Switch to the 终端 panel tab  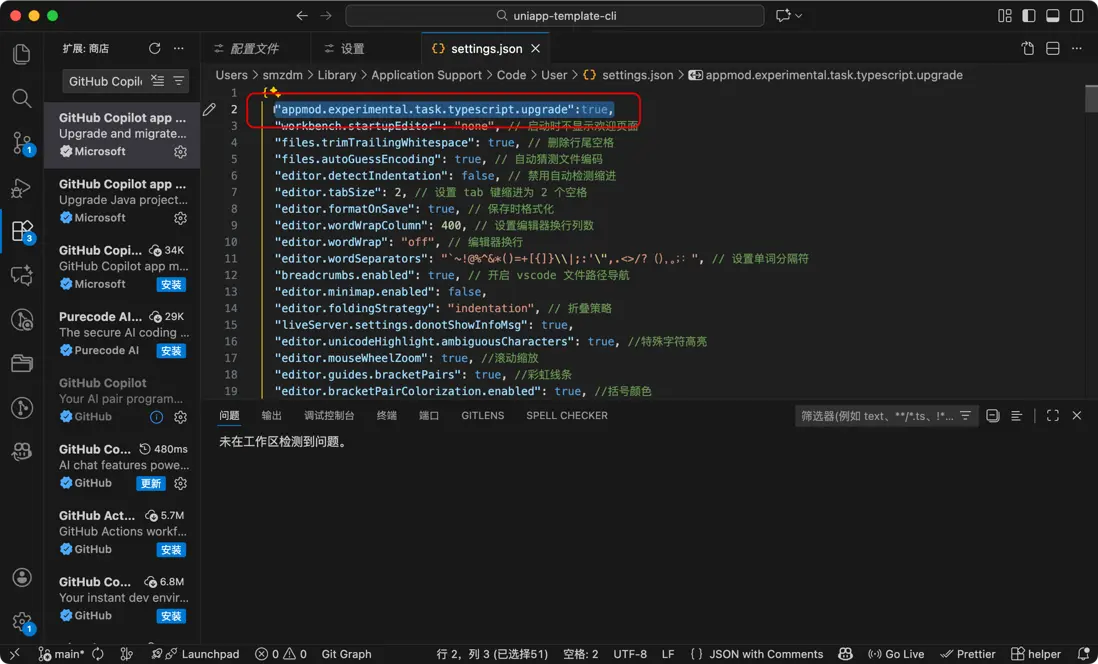[386, 415]
